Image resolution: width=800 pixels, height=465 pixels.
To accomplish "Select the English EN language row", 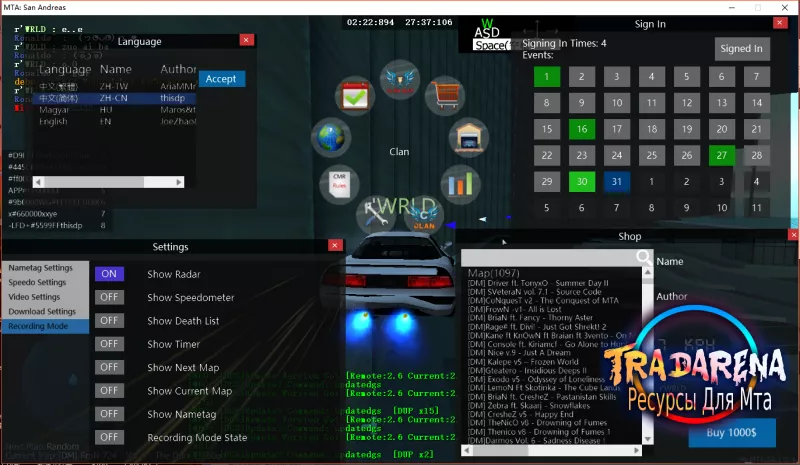I will 115,121.
